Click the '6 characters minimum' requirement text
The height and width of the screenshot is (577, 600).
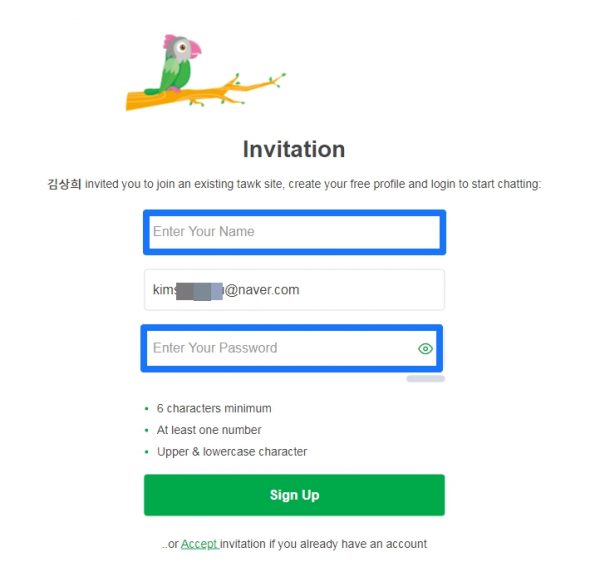214,408
